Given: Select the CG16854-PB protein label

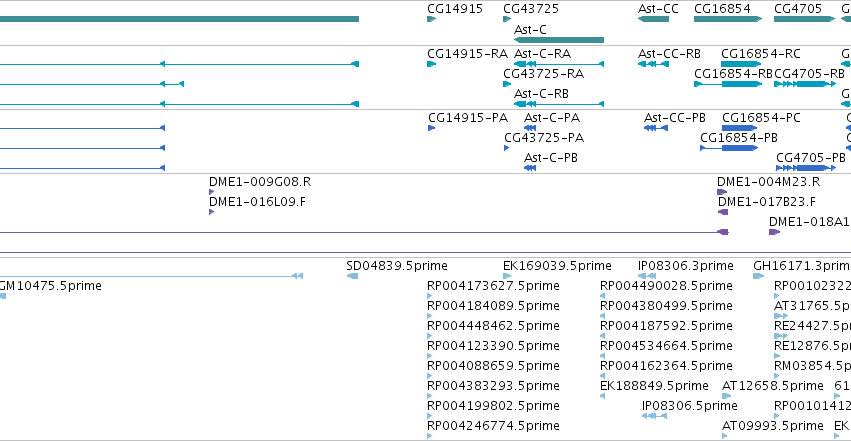Looking at the screenshot, I should (739, 138).
